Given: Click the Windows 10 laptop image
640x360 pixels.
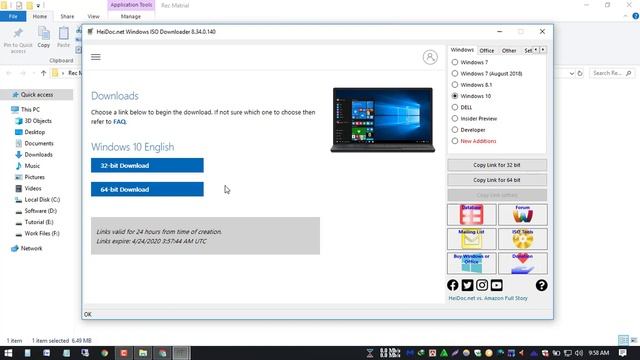Looking at the screenshot, I should [382, 120].
